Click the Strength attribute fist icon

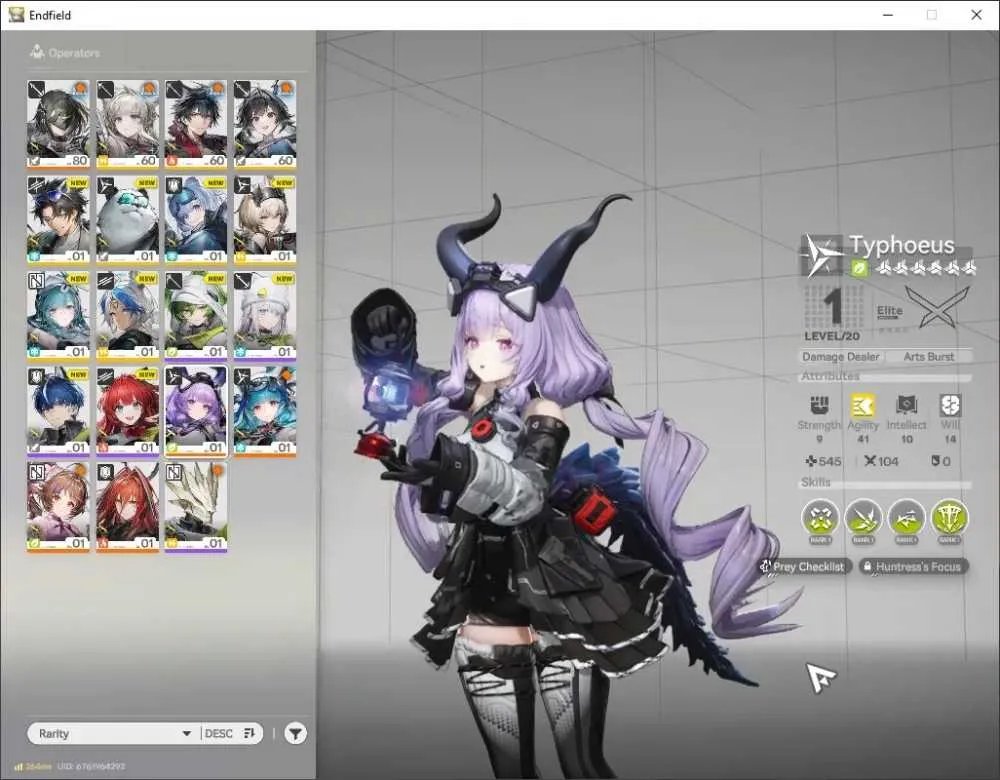(819, 405)
